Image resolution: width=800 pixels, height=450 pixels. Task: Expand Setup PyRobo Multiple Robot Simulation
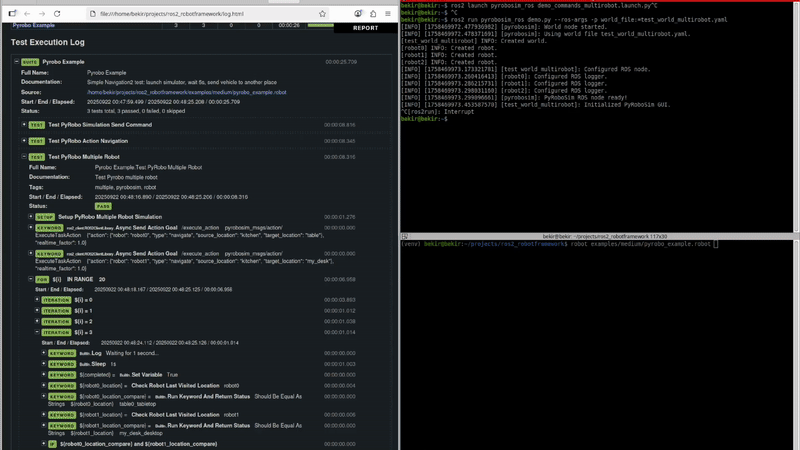click(31, 217)
